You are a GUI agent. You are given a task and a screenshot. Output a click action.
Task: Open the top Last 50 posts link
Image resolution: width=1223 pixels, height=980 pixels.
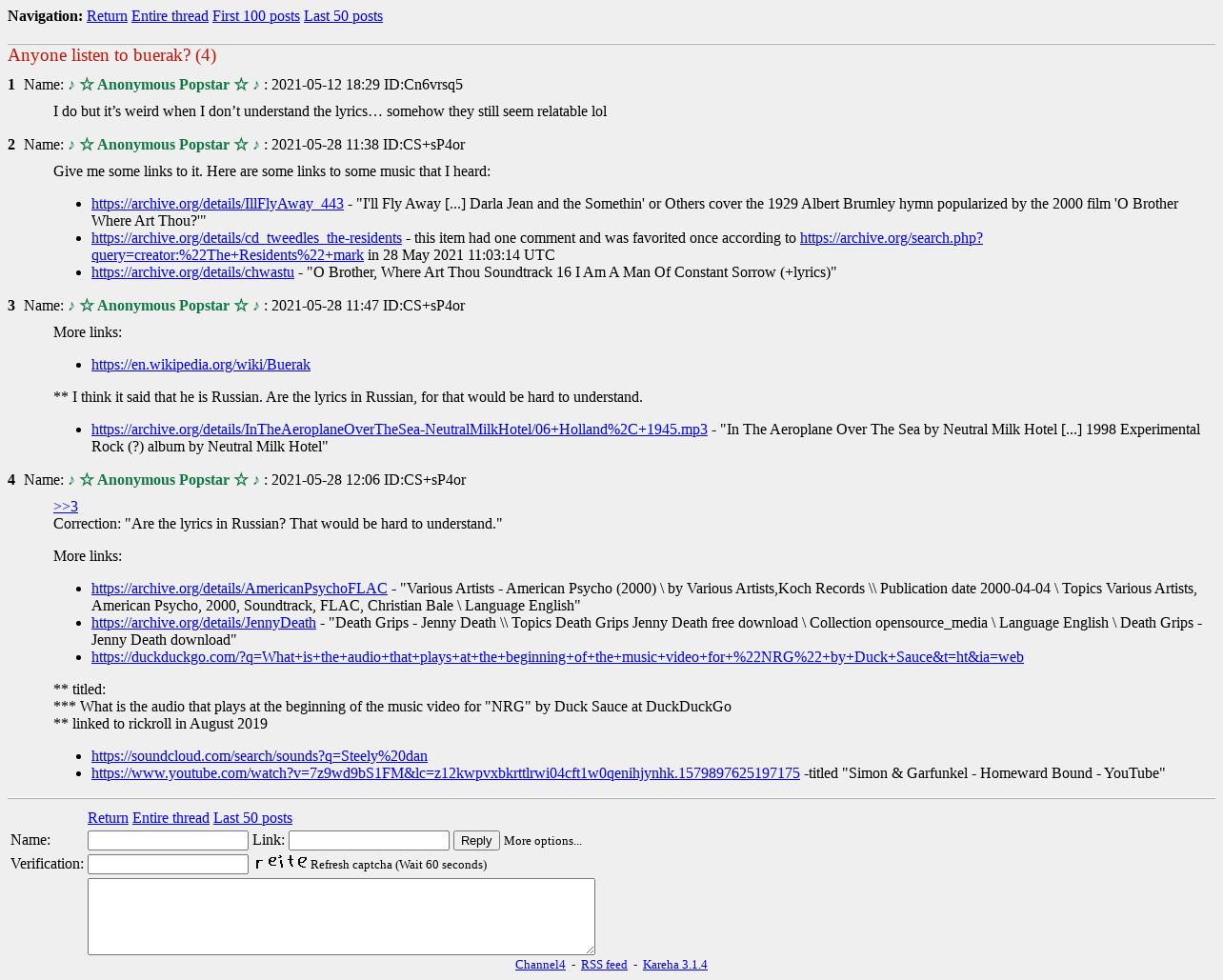343,16
